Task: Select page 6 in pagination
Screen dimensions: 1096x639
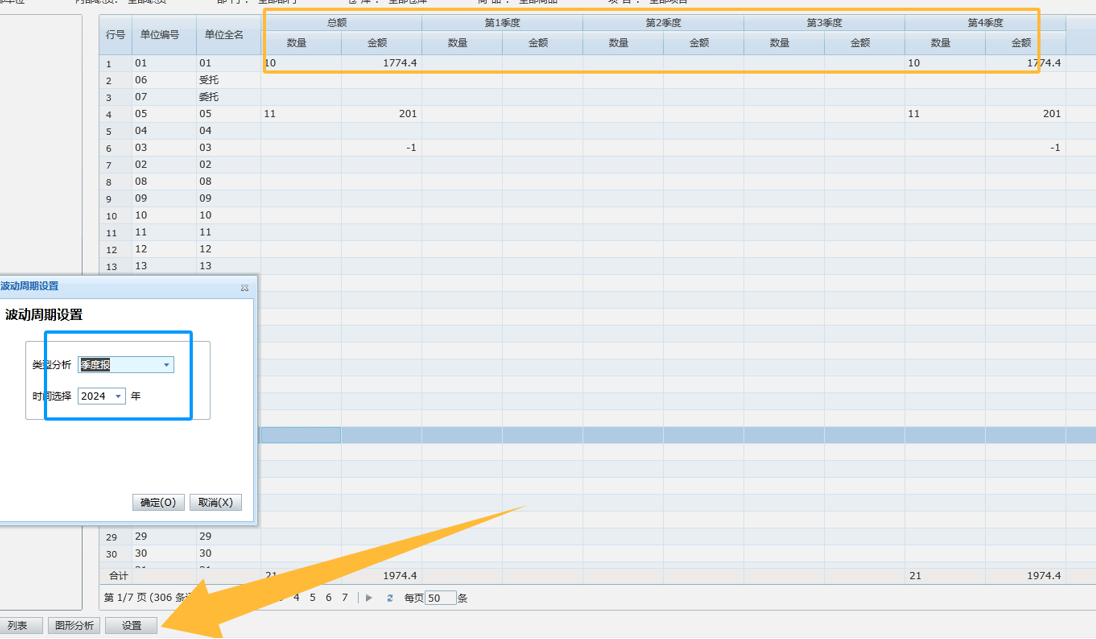Action: [328, 598]
